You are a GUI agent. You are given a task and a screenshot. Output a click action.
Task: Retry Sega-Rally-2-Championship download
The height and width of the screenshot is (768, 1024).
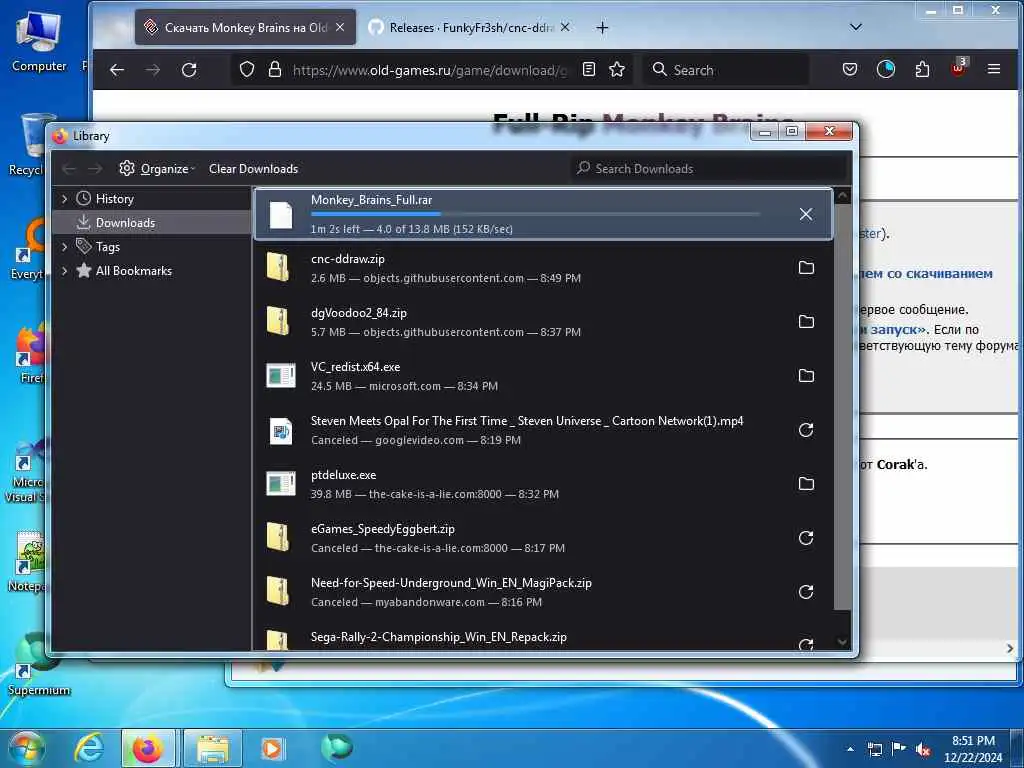click(x=806, y=644)
